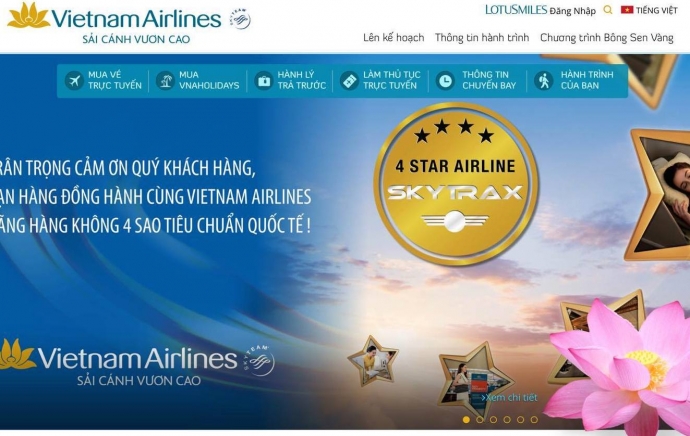Open search with the magnifier icon
This screenshot has width=690, height=436.
coord(608,10)
